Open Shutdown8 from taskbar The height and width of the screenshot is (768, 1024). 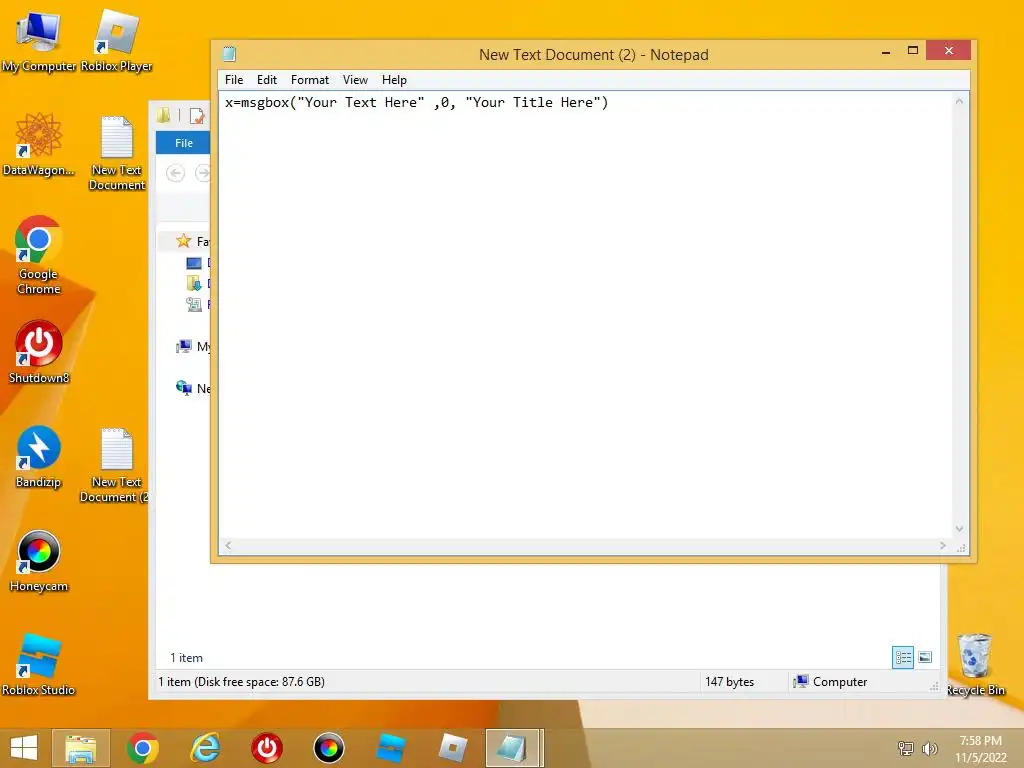[266, 748]
